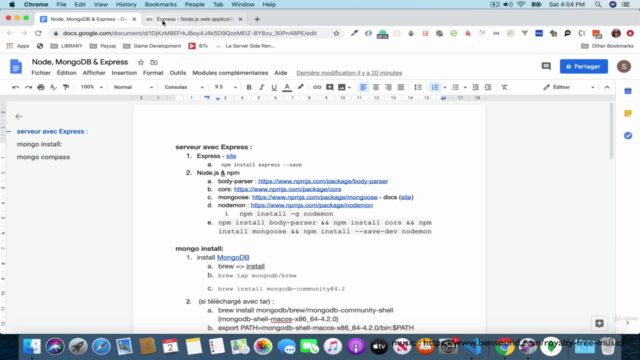Screen dimensions: 640x360
Task: Click the insert image icon
Action: (x=342, y=87)
